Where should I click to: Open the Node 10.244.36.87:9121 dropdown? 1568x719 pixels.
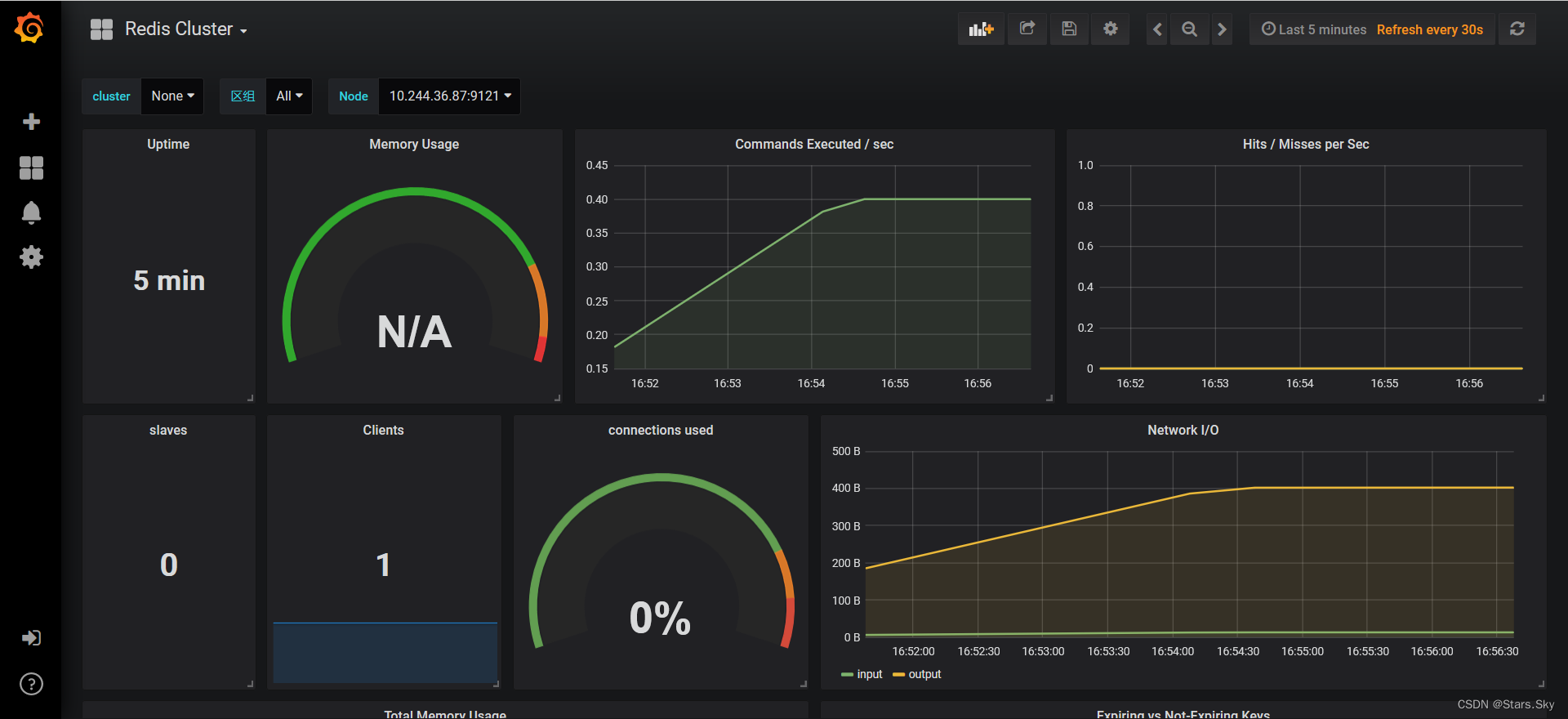(x=450, y=96)
